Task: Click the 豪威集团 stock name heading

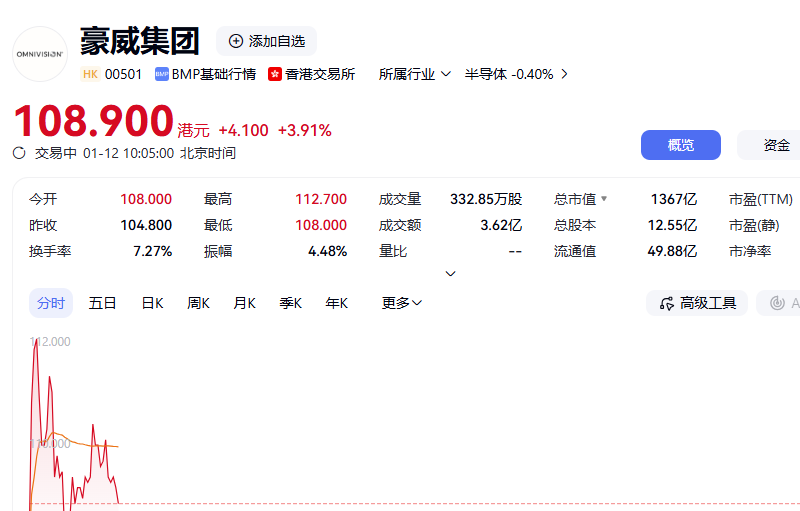Action: (139, 41)
